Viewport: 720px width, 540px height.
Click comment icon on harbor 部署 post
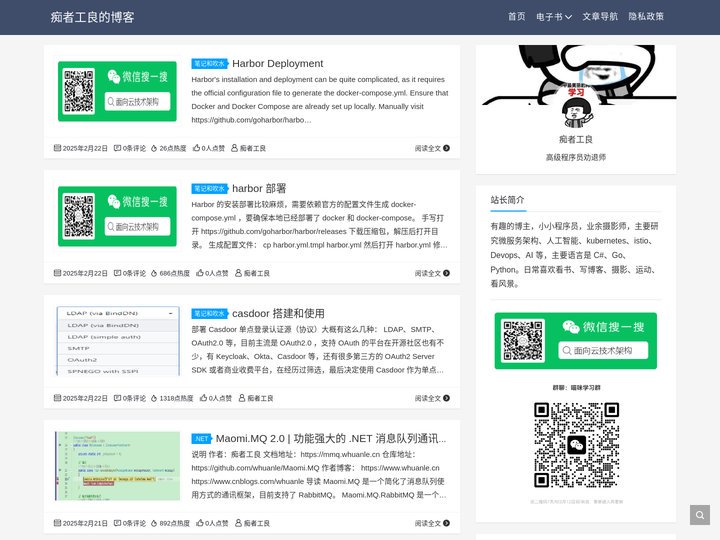coord(118,273)
